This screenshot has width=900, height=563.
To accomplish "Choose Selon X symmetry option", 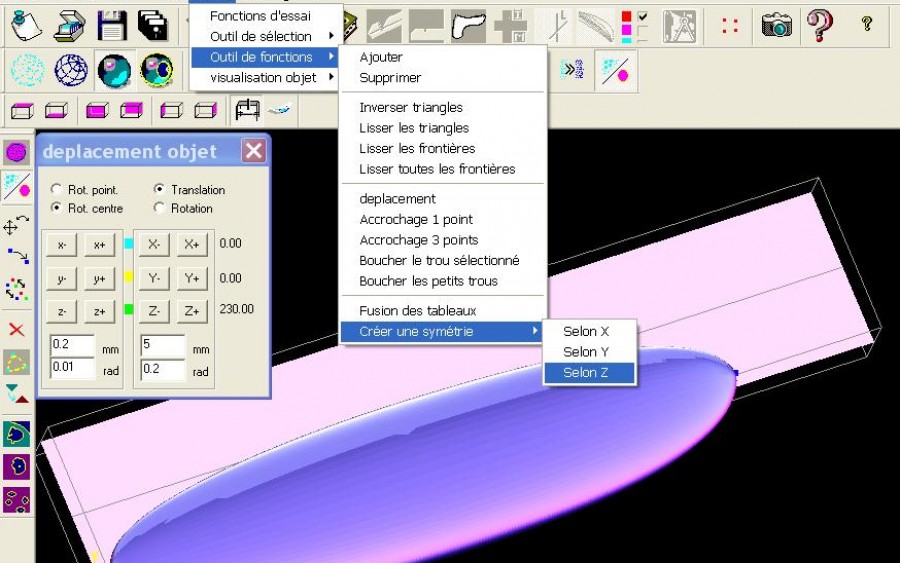I will tap(589, 331).
